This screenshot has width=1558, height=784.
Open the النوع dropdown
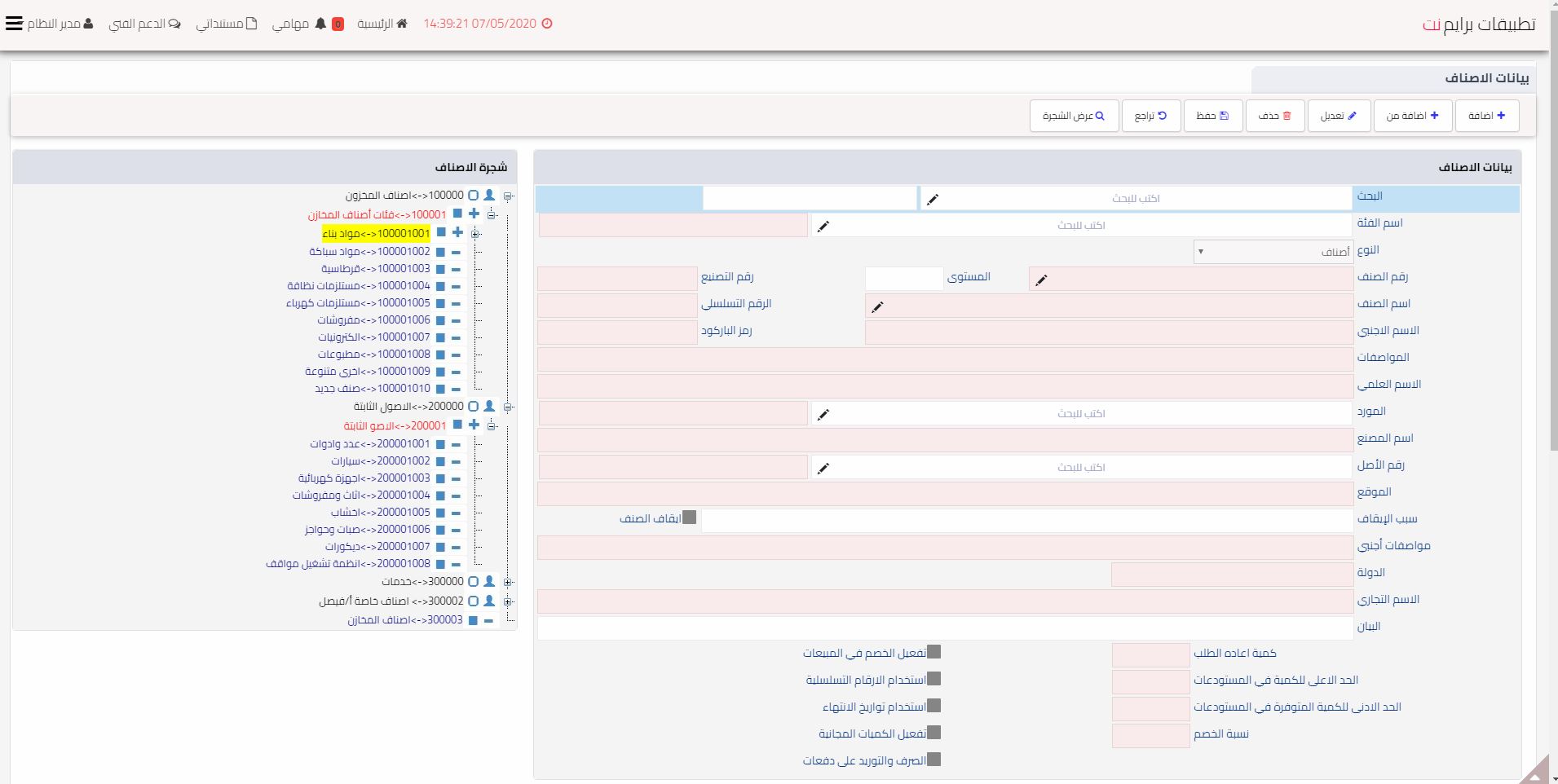pos(1273,252)
